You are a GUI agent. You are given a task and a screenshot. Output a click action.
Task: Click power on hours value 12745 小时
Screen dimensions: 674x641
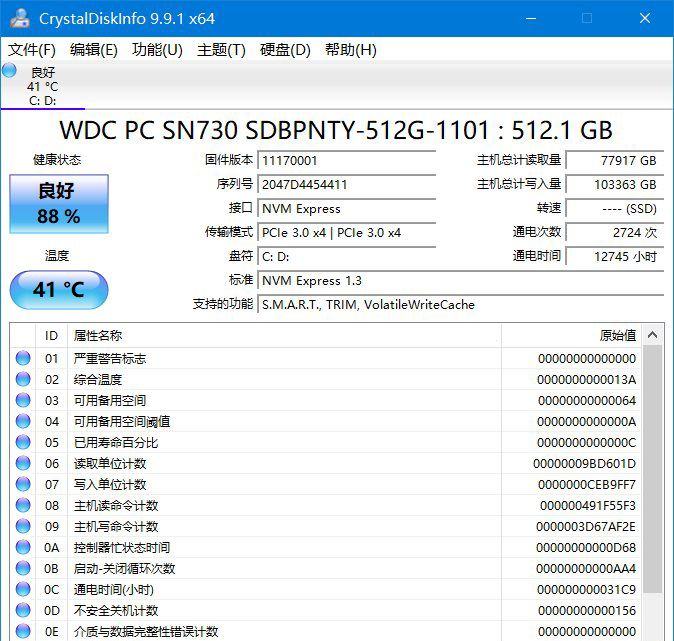coord(615,257)
